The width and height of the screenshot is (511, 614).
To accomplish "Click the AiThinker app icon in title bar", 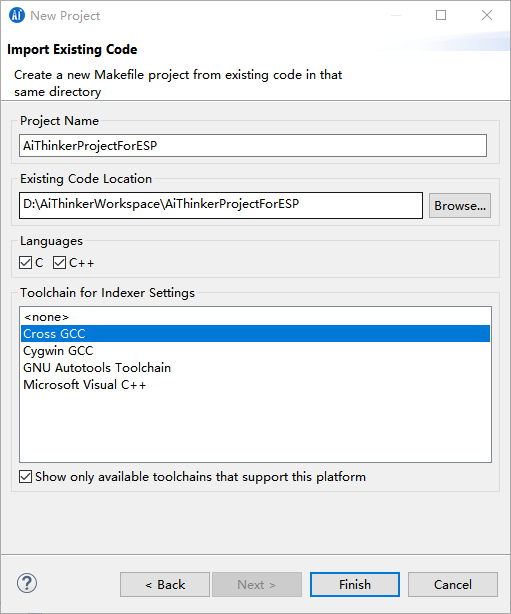I will point(17,15).
